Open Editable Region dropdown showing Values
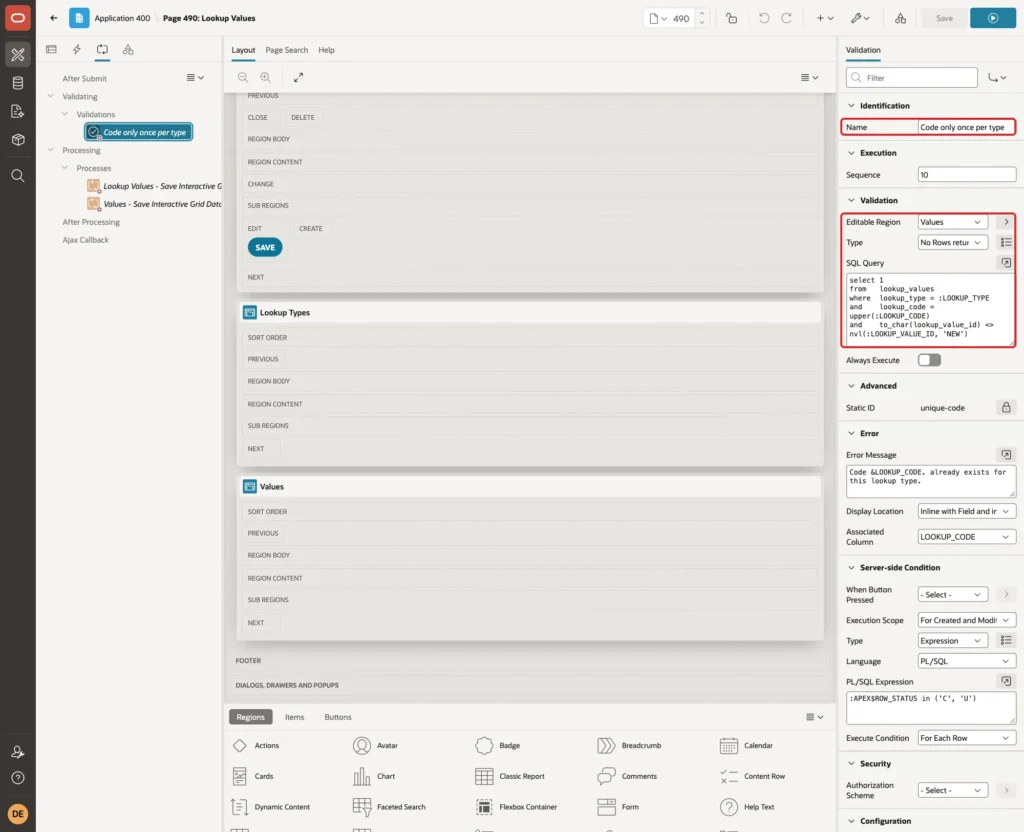The image size is (1024, 832). pyautogui.click(x=952, y=222)
